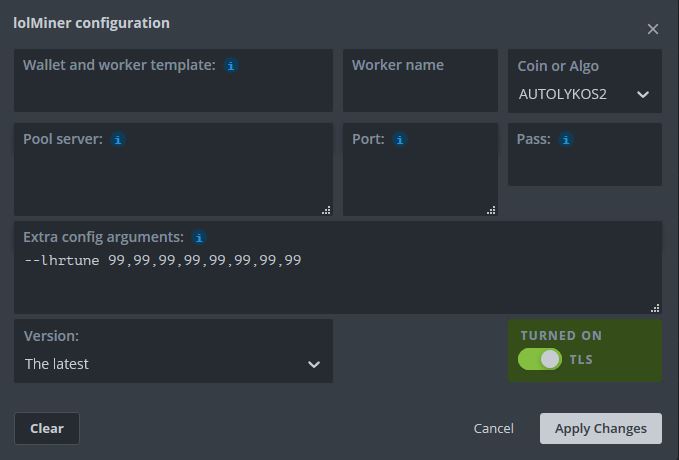Click Cancel to discard changes
679x460 pixels.
(494, 428)
